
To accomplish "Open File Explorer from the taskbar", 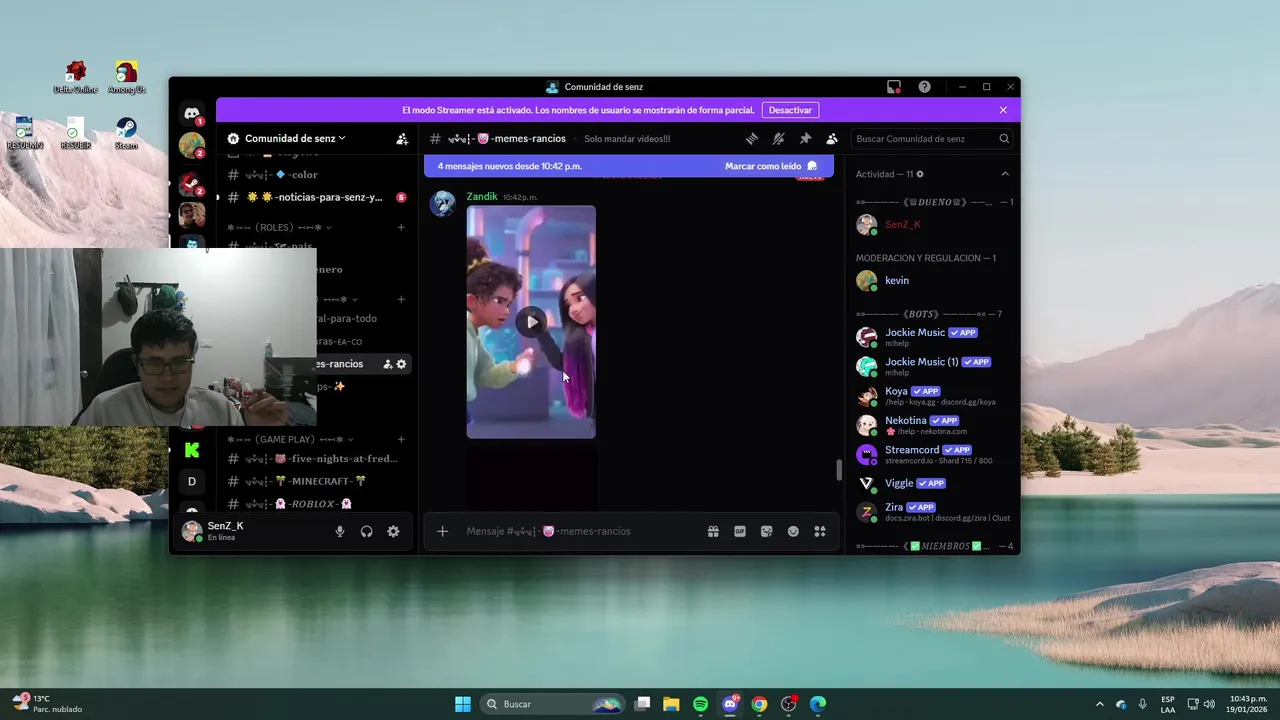I will (671, 704).
